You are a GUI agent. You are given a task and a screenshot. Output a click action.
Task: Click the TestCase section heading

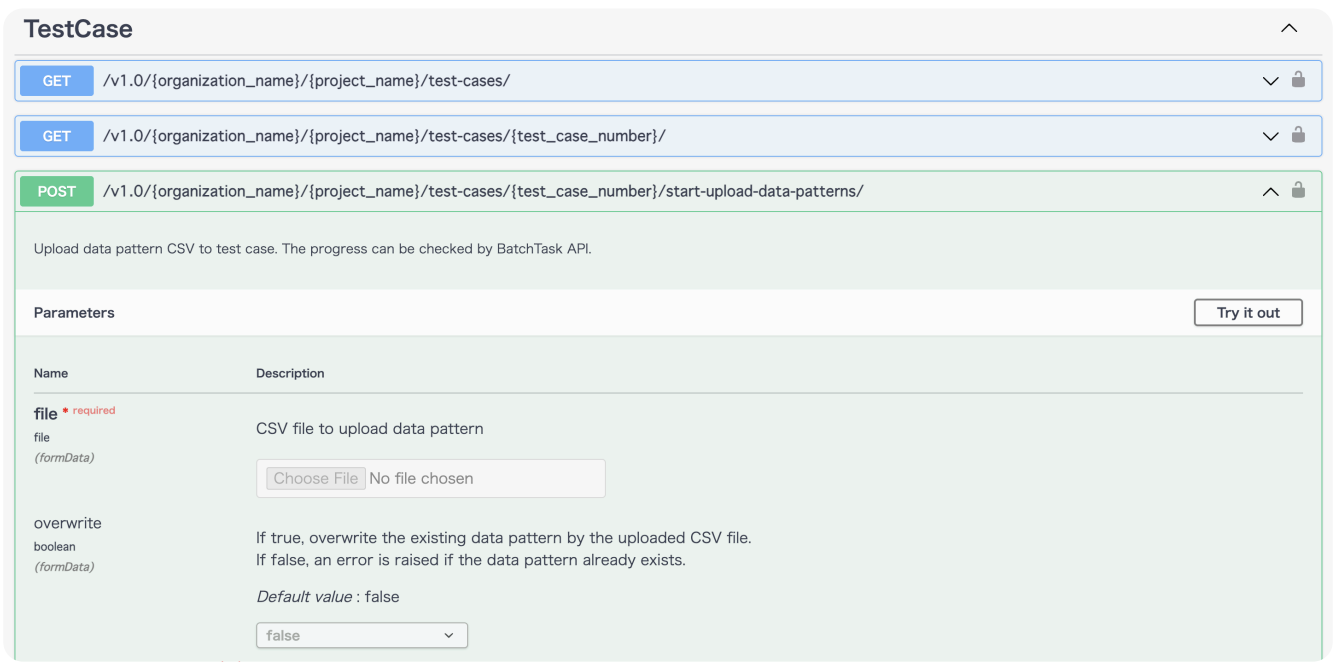tap(78, 28)
